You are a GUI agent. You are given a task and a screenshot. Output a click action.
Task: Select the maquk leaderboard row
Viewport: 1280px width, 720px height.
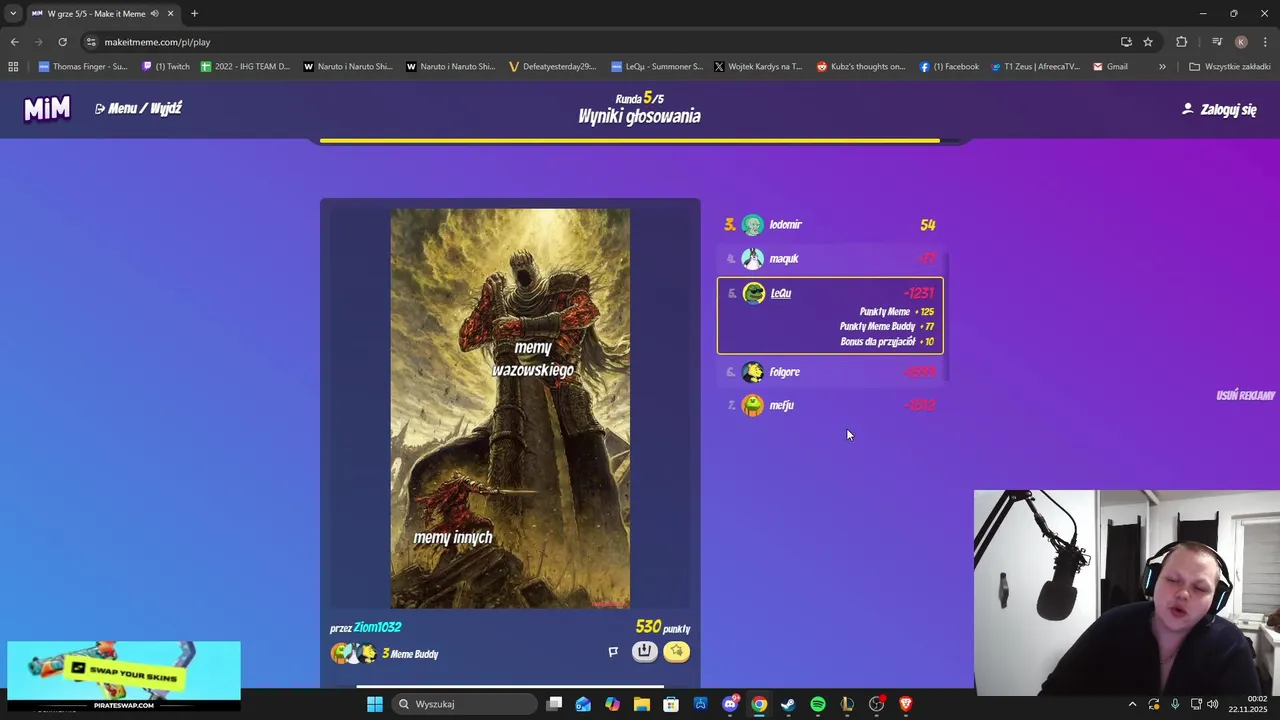click(x=830, y=259)
